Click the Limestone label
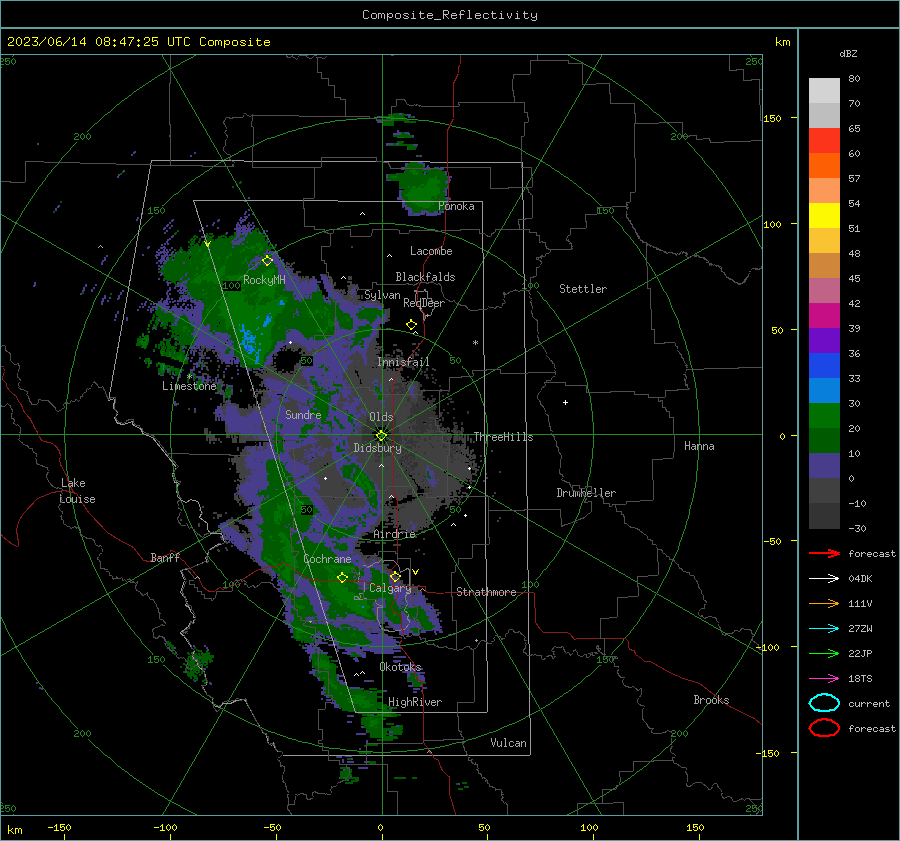900x841 pixels. coord(189,386)
